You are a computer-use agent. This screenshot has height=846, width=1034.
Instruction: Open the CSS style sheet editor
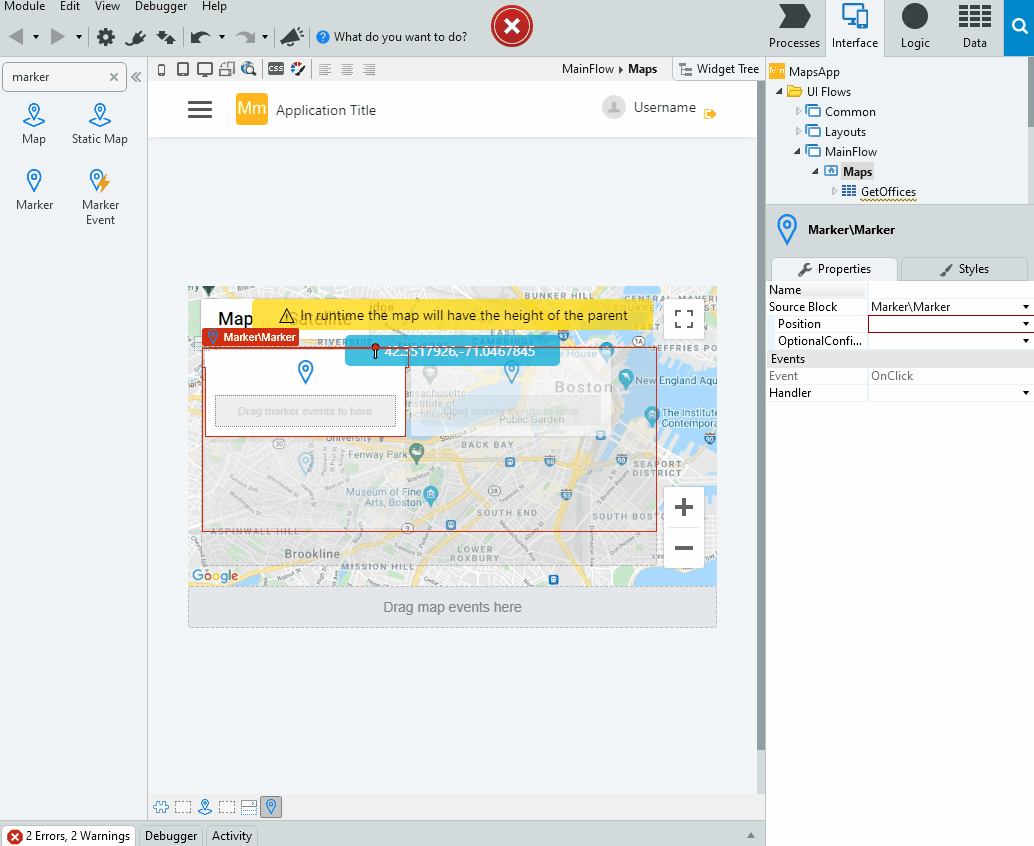[x=277, y=69]
